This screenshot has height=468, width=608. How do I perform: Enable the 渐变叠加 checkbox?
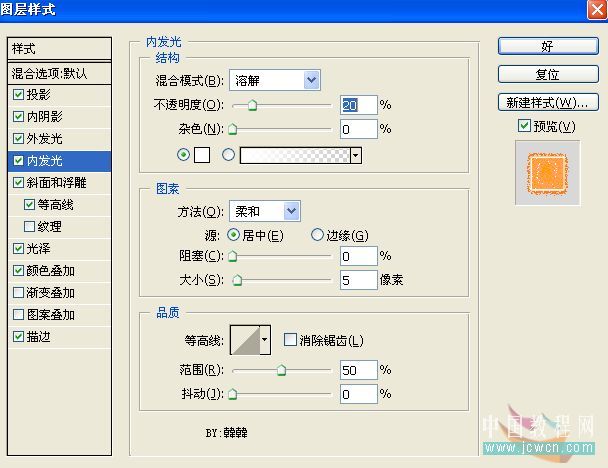18,292
